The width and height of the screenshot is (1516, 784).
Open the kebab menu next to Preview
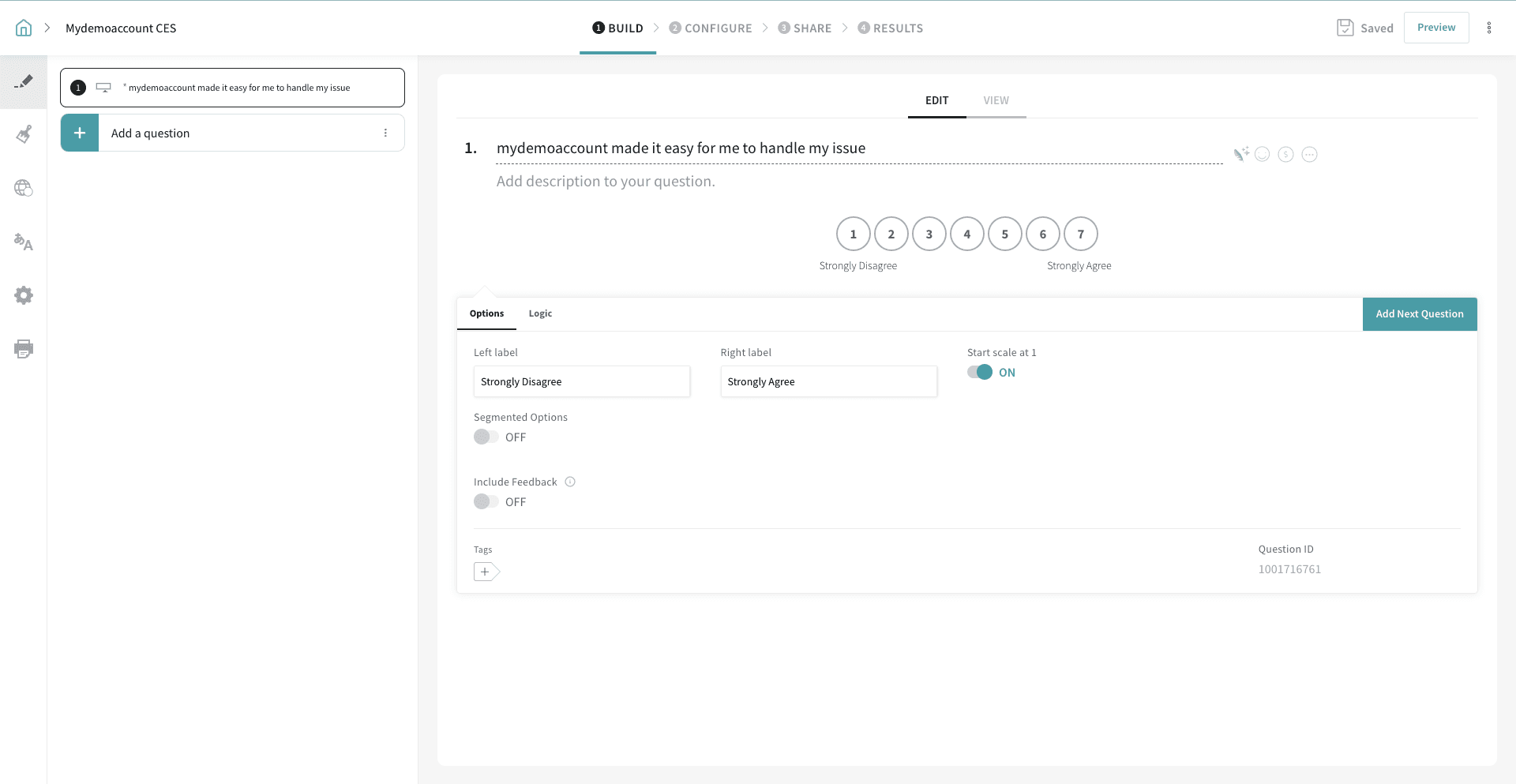[1489, 28]
